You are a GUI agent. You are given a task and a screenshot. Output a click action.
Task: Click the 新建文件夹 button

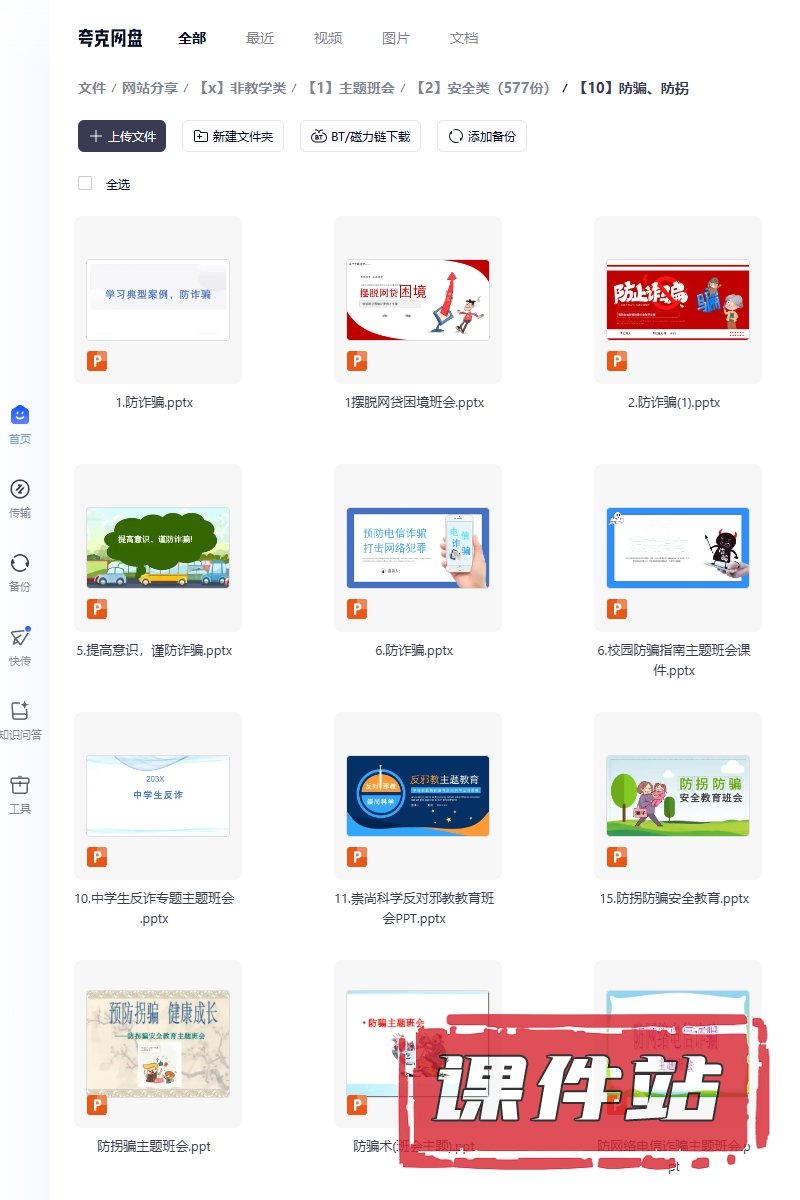[x=233, y=136]
